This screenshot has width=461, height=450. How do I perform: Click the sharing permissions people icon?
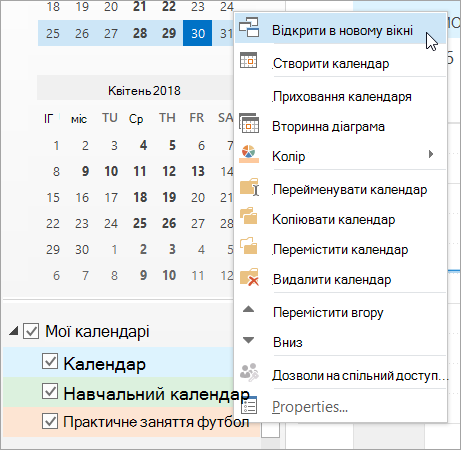click(x=249, y=372)
